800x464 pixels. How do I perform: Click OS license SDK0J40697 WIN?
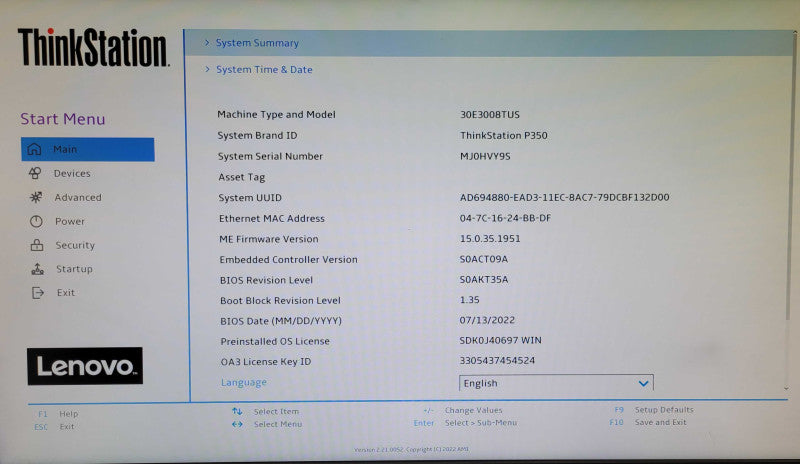[501, 340]
